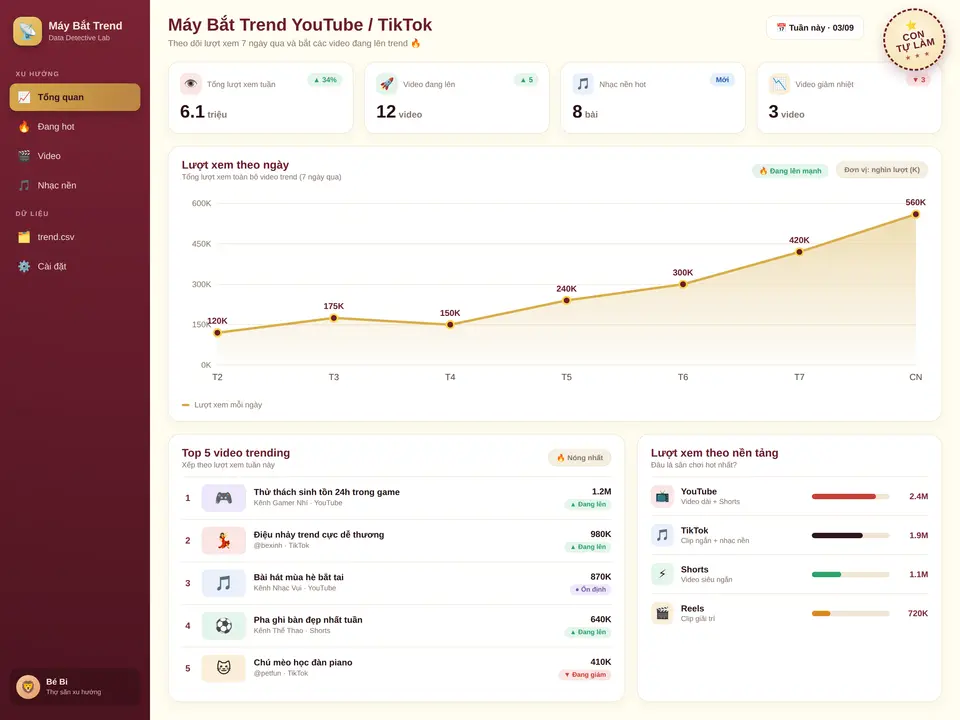The height and width of the screenshot is (720, 960).
Task: Click the rocket icon on Video đang lên
Action: coord(387,84)
